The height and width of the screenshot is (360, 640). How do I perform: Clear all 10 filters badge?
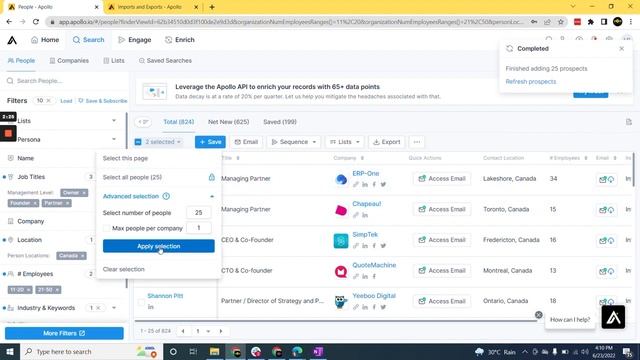49,100
